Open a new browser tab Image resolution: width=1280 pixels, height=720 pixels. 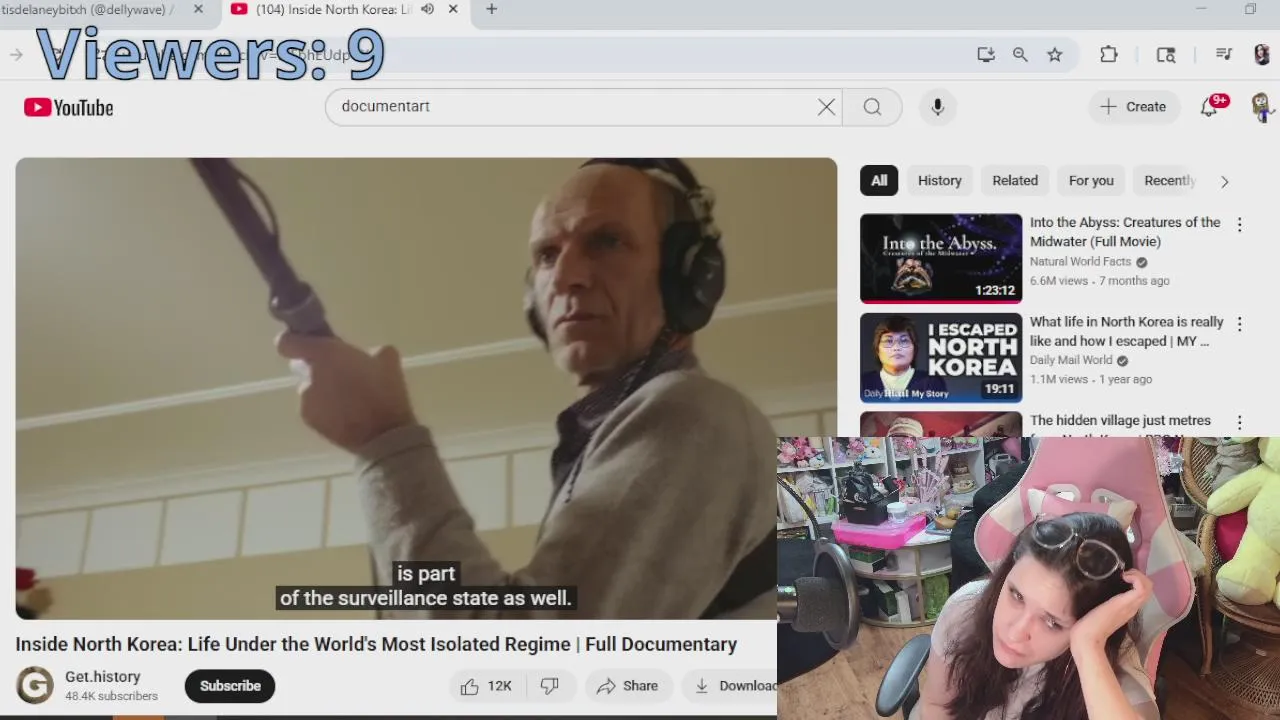click(x=491, y=10)
